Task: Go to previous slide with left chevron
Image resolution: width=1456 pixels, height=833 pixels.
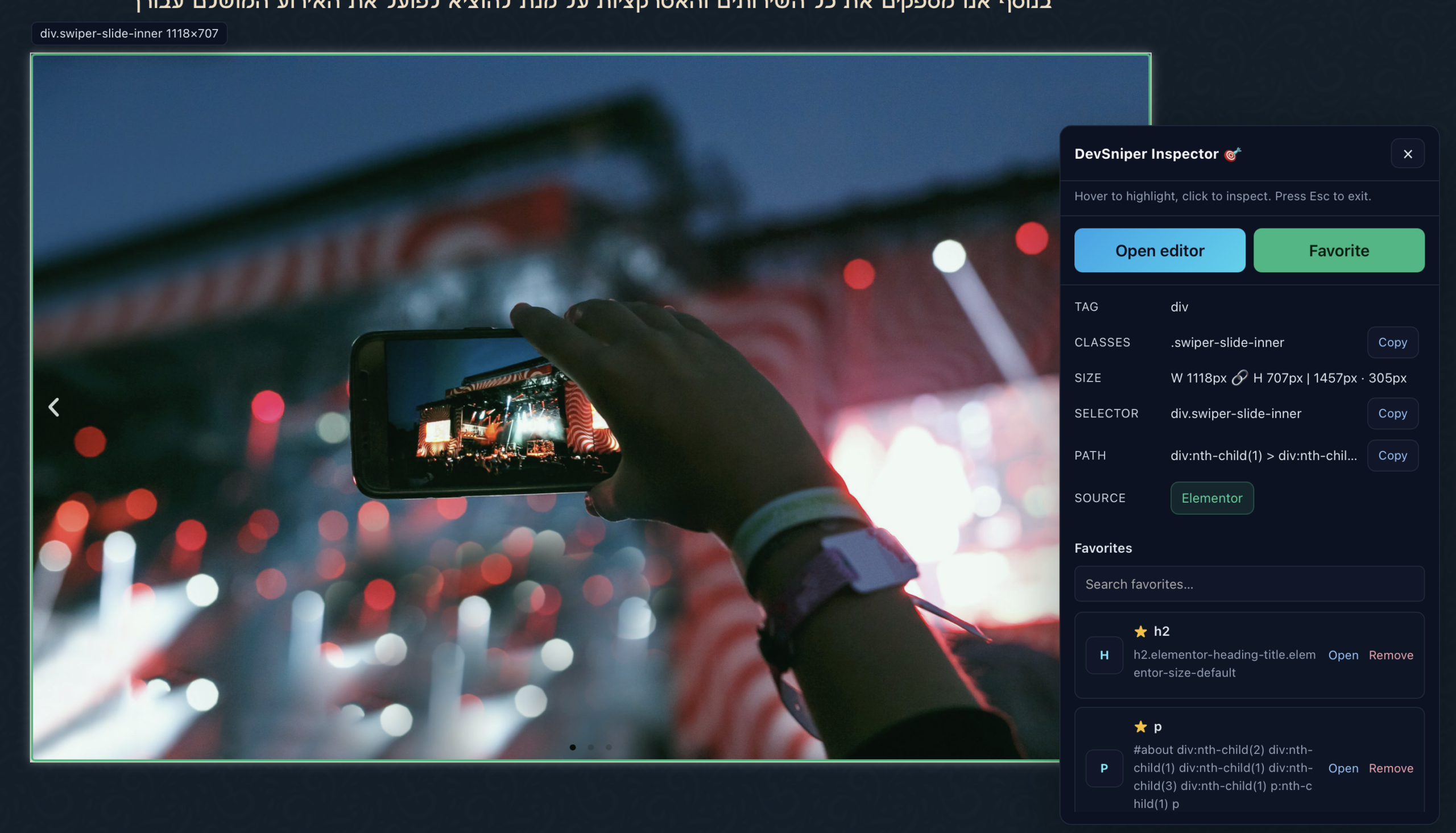Action: coord(54,407)
